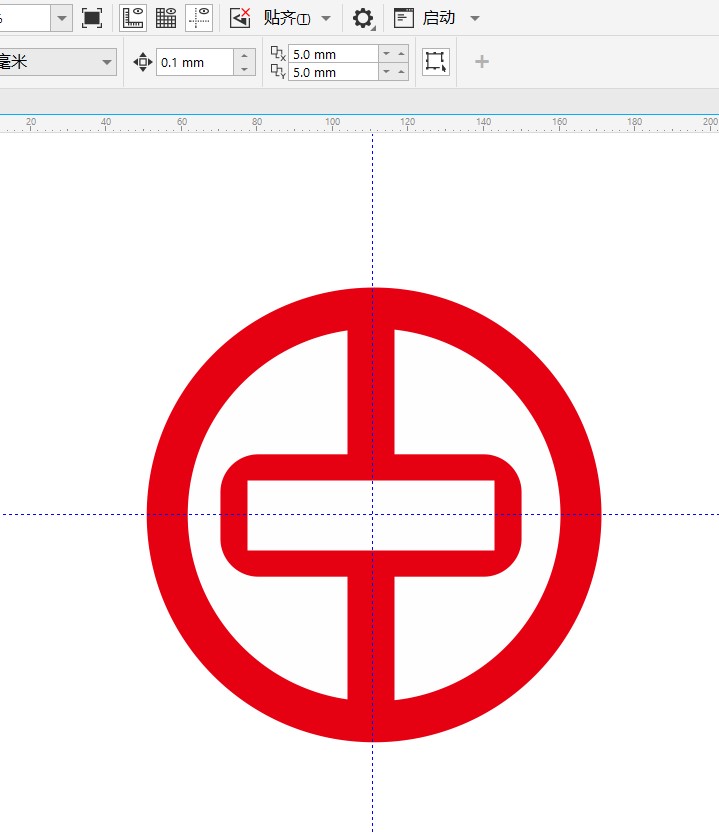The width and height of the screenshot is (719, 833).
Task: Click the nudge distance arrows icon
Action: pyautogui.click(x=142, y=62)
